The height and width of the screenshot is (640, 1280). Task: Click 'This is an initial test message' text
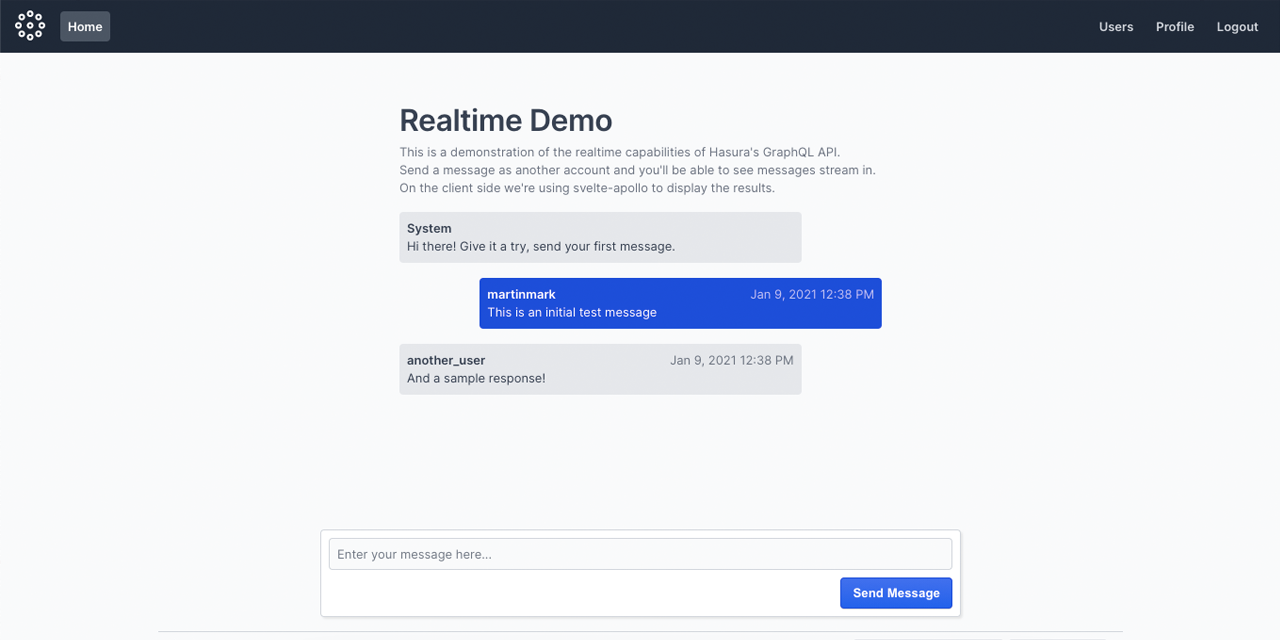click(x=572, y=312)
